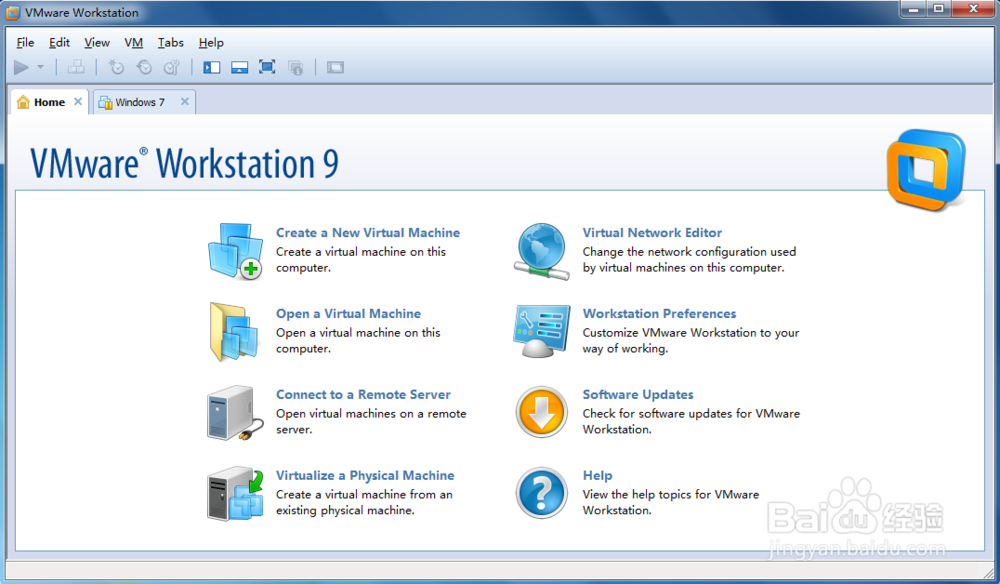This screenshot has height=584, width=1000.
Task: Switch to the Windows 7 tab
Action: [x=138, y=101]
